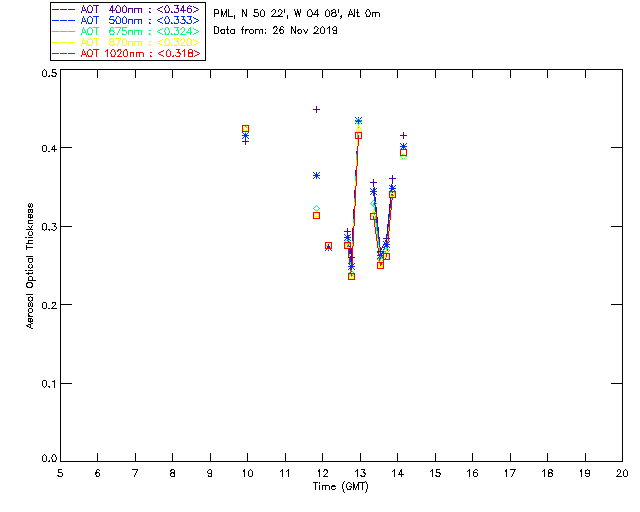The width and height of the screenshot is (640, 512).
Task: Click the 0.3 y-axis tick label
Action: click(x=49, y=227)
